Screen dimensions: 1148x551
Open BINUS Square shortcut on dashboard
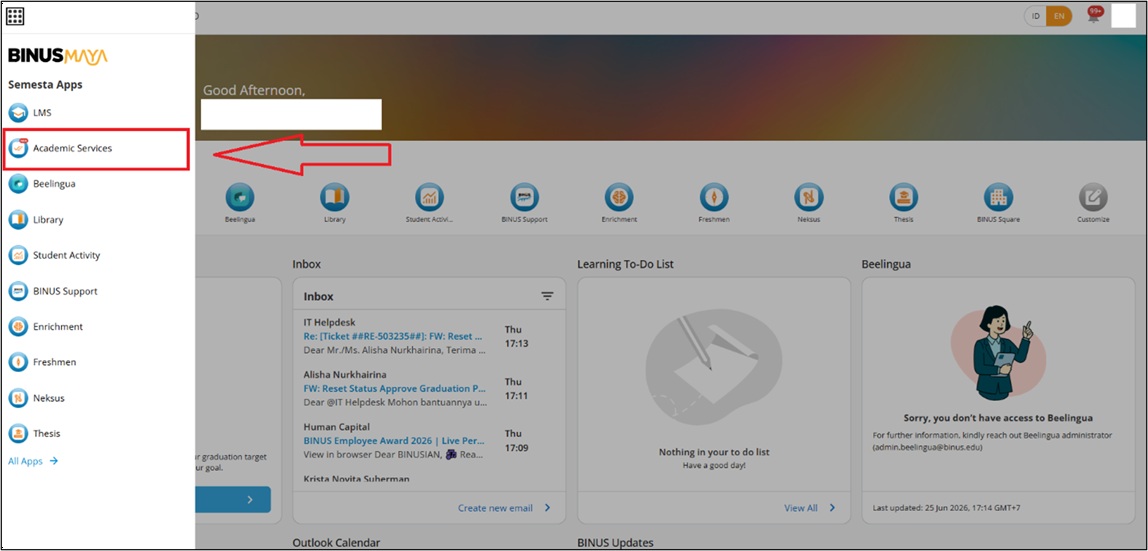[x=999, y=198]
